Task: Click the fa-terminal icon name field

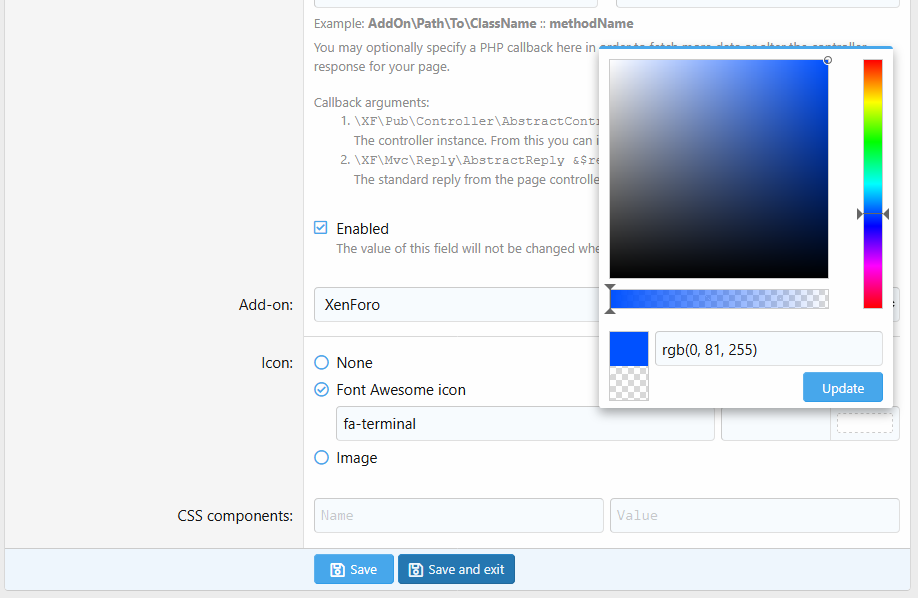Action: click(525, 423)
